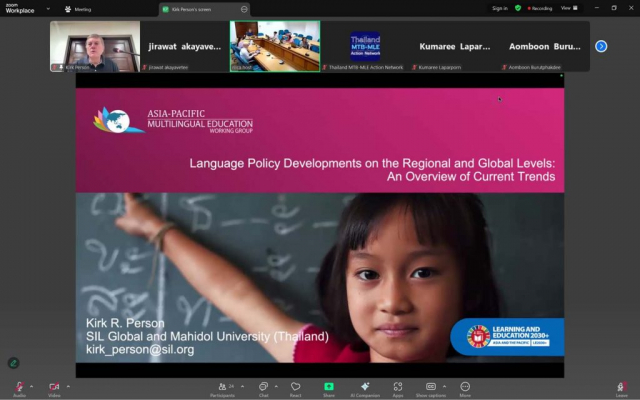The height and width of the screenshot is (400, 640).
Task: Open the Chat panel
Action: coord(263,387)
